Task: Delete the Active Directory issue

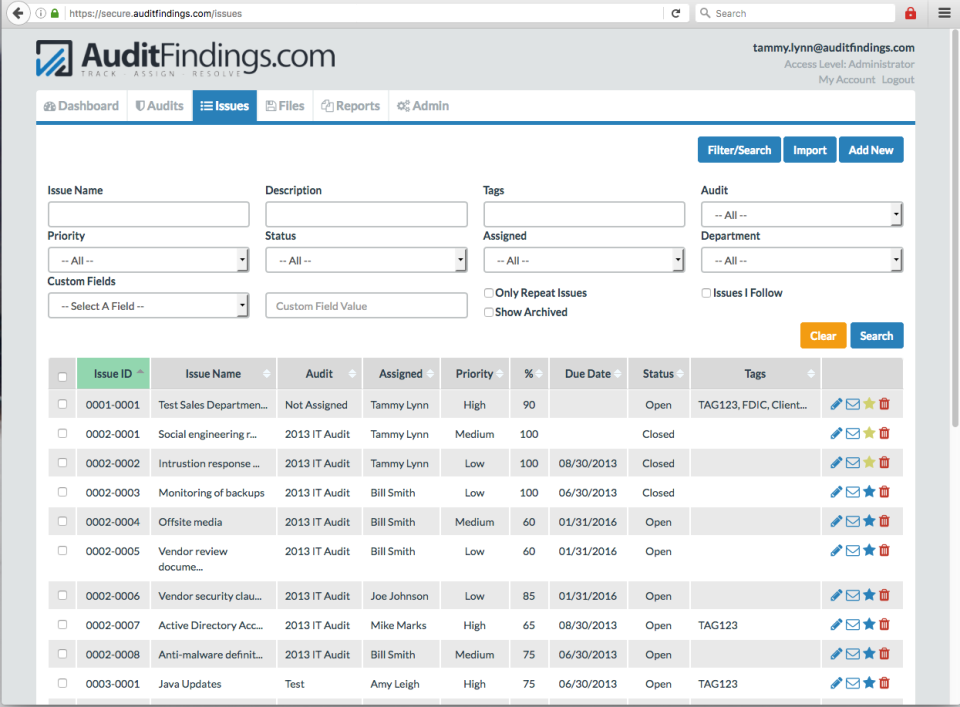Action: pos(884,624)
